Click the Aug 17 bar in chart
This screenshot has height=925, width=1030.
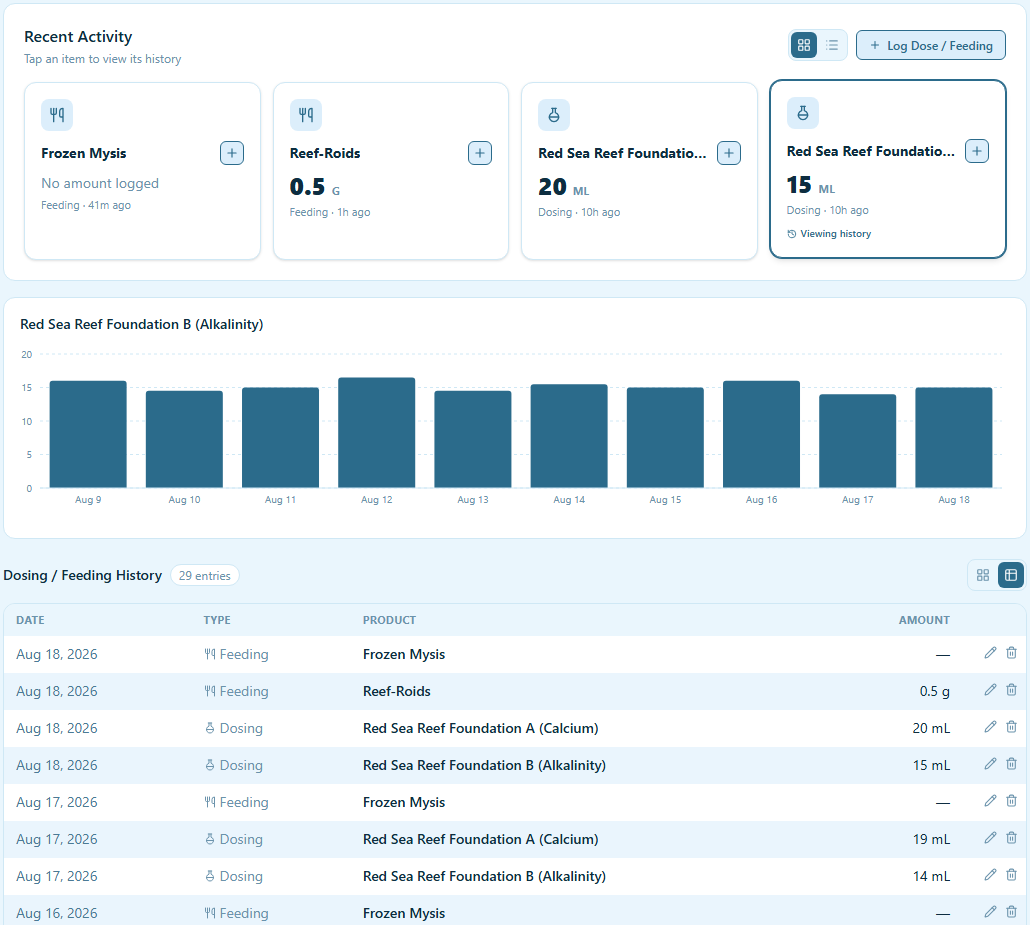(857, 441)
